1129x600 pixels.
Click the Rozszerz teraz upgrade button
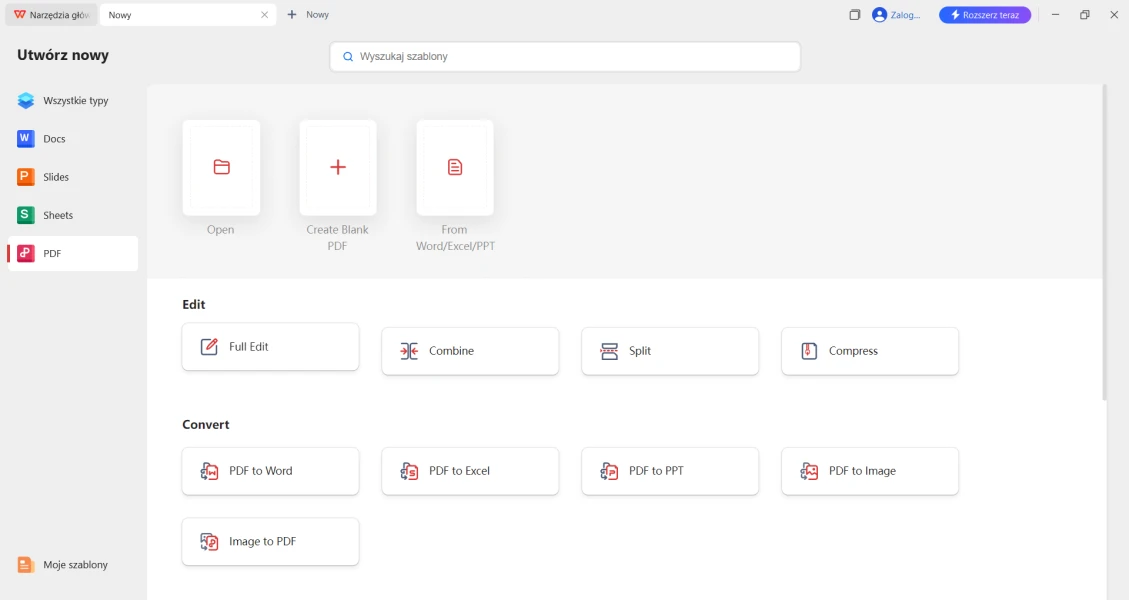pos(984,15)
